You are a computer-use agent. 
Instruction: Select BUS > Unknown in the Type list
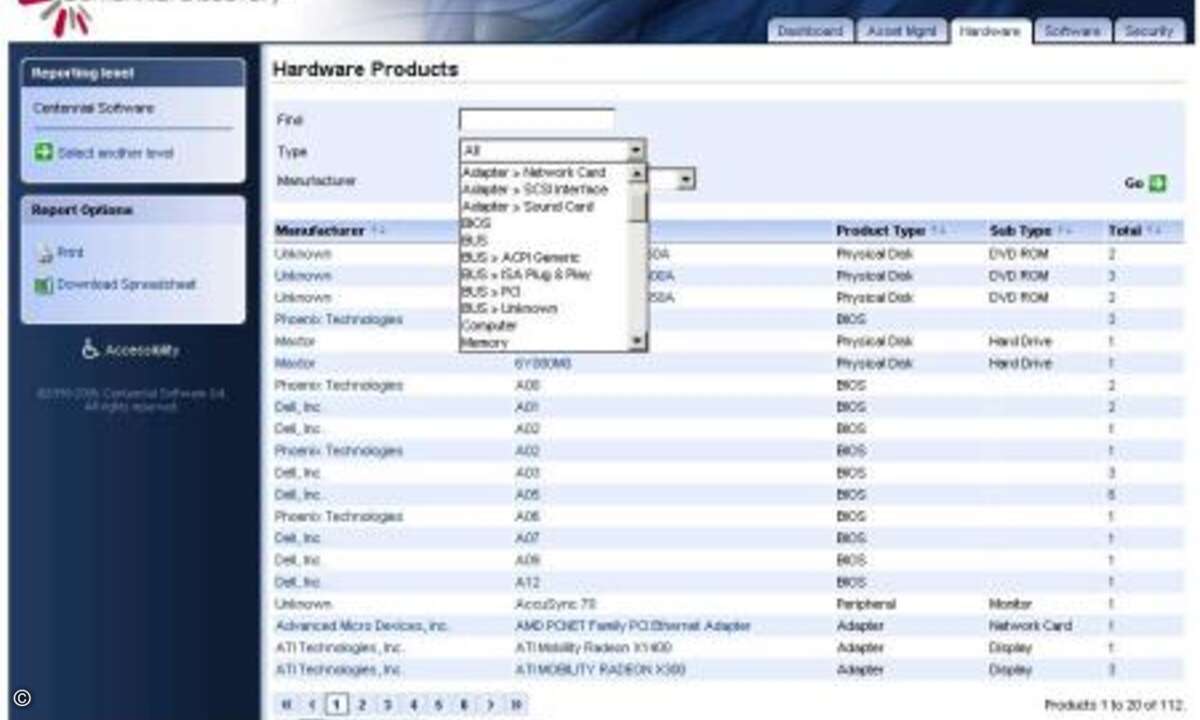(x=543, y=308)
